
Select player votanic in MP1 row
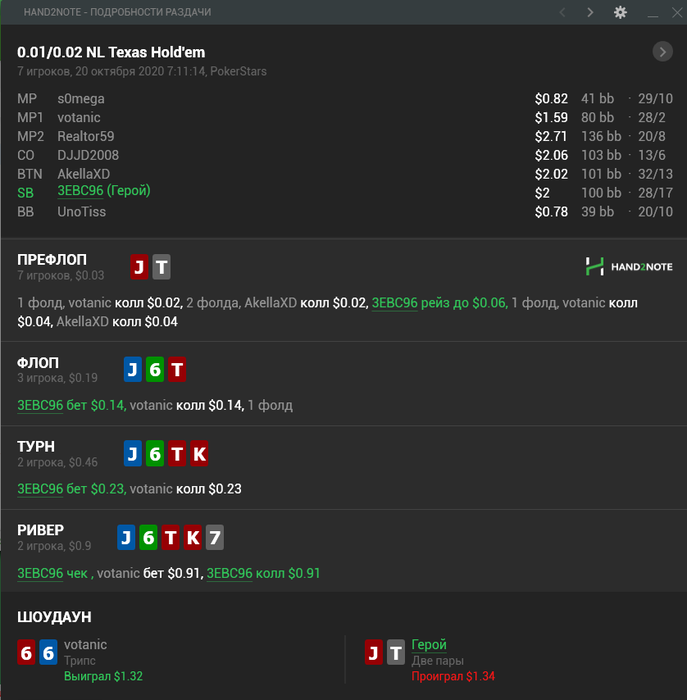(79, 117)
